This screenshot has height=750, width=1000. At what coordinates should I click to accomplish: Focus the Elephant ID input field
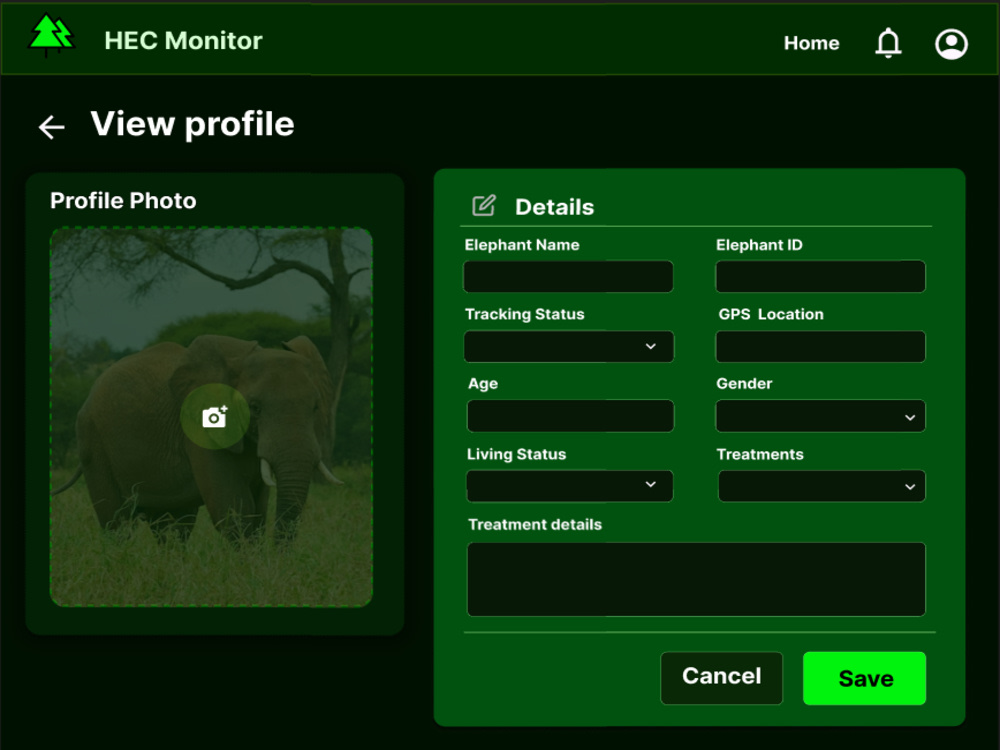click(x=820, y=277)
